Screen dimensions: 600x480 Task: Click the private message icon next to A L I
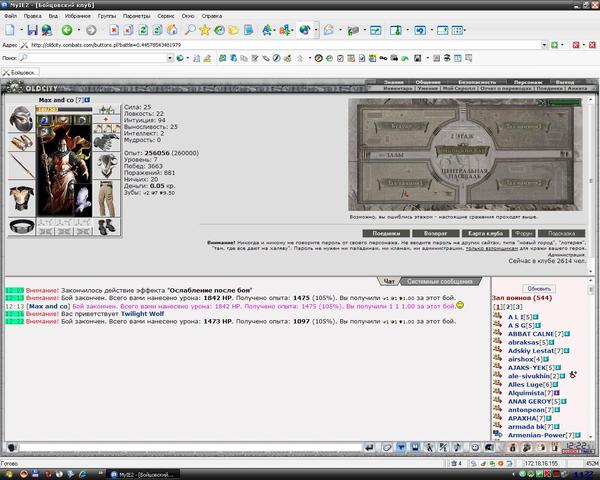[497, 316]
